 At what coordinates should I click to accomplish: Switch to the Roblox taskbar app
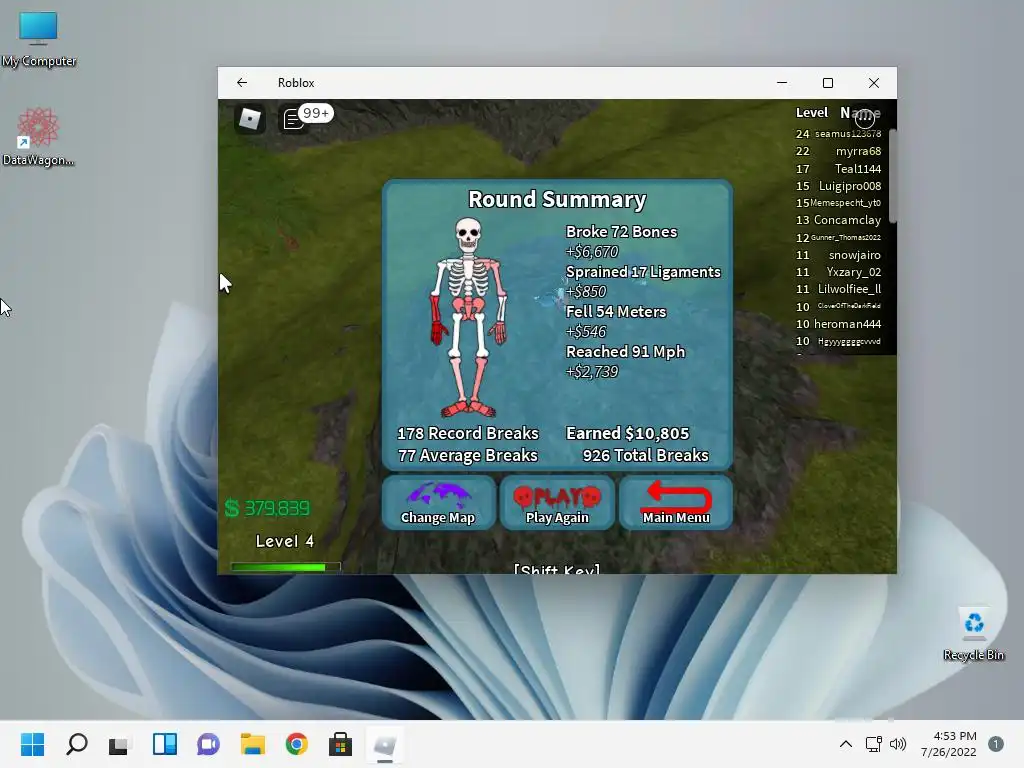[x=385, y=745]
